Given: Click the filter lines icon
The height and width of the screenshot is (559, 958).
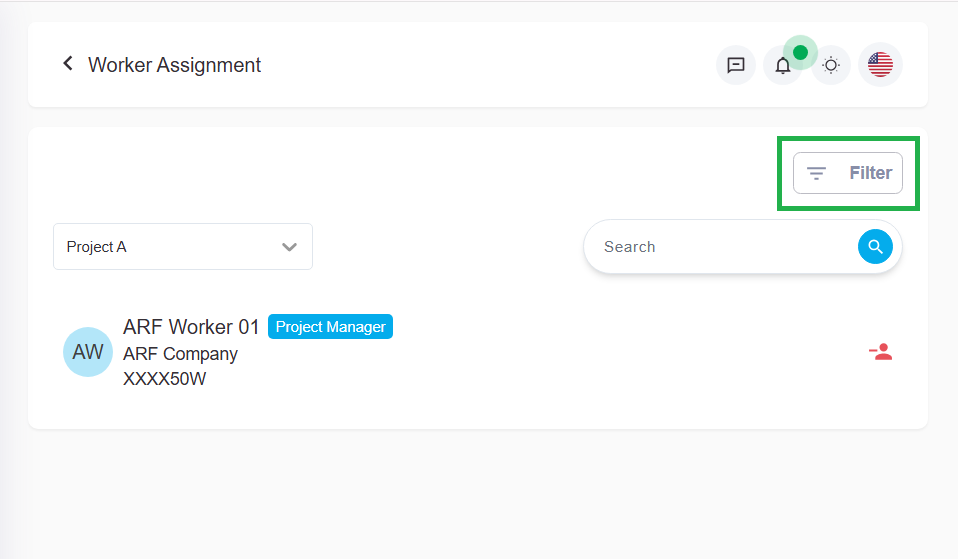Looking at the screenshot, I should point(816,173).
